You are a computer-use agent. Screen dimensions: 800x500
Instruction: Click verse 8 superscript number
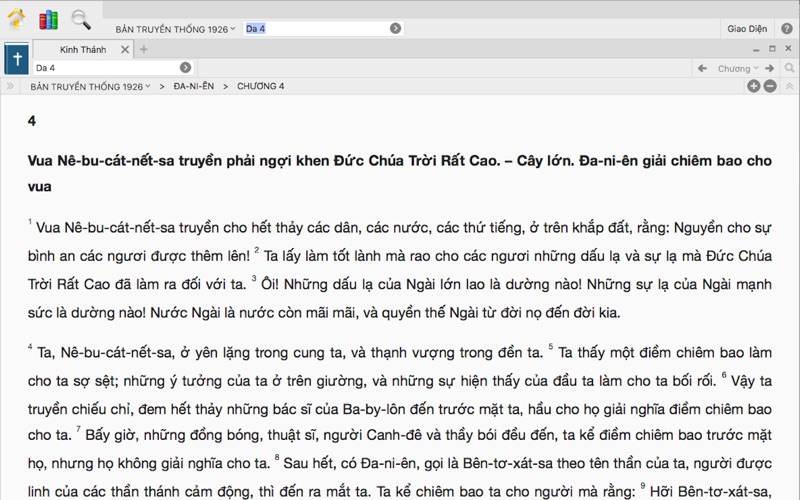[x=277, y=457]
